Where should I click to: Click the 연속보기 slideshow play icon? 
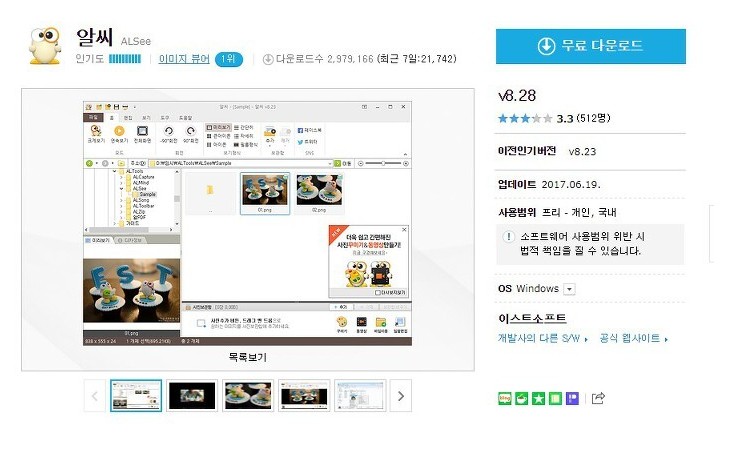119,131
